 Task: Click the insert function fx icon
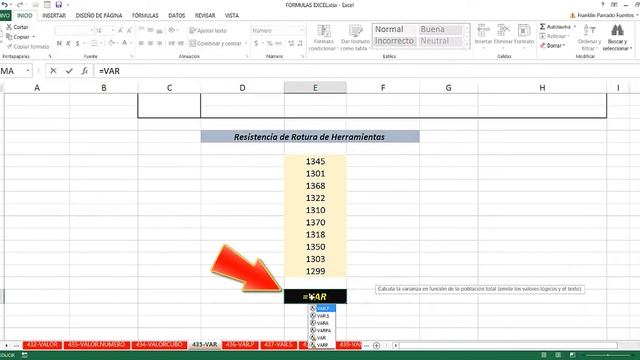84,71
